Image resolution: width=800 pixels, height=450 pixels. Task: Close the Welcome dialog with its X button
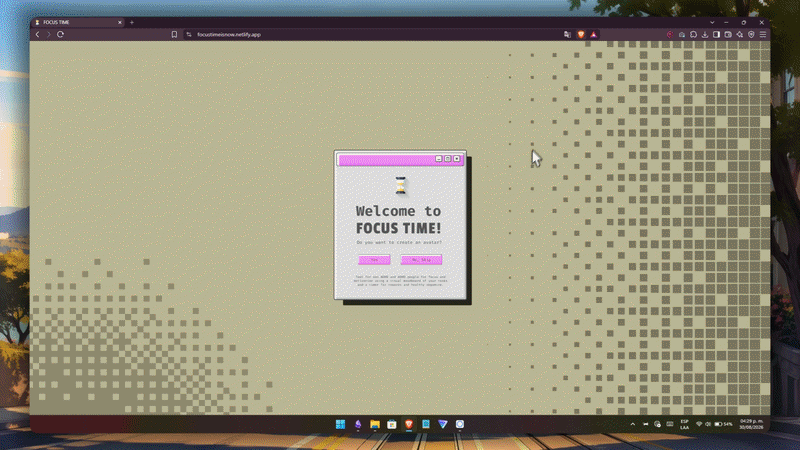457,159
